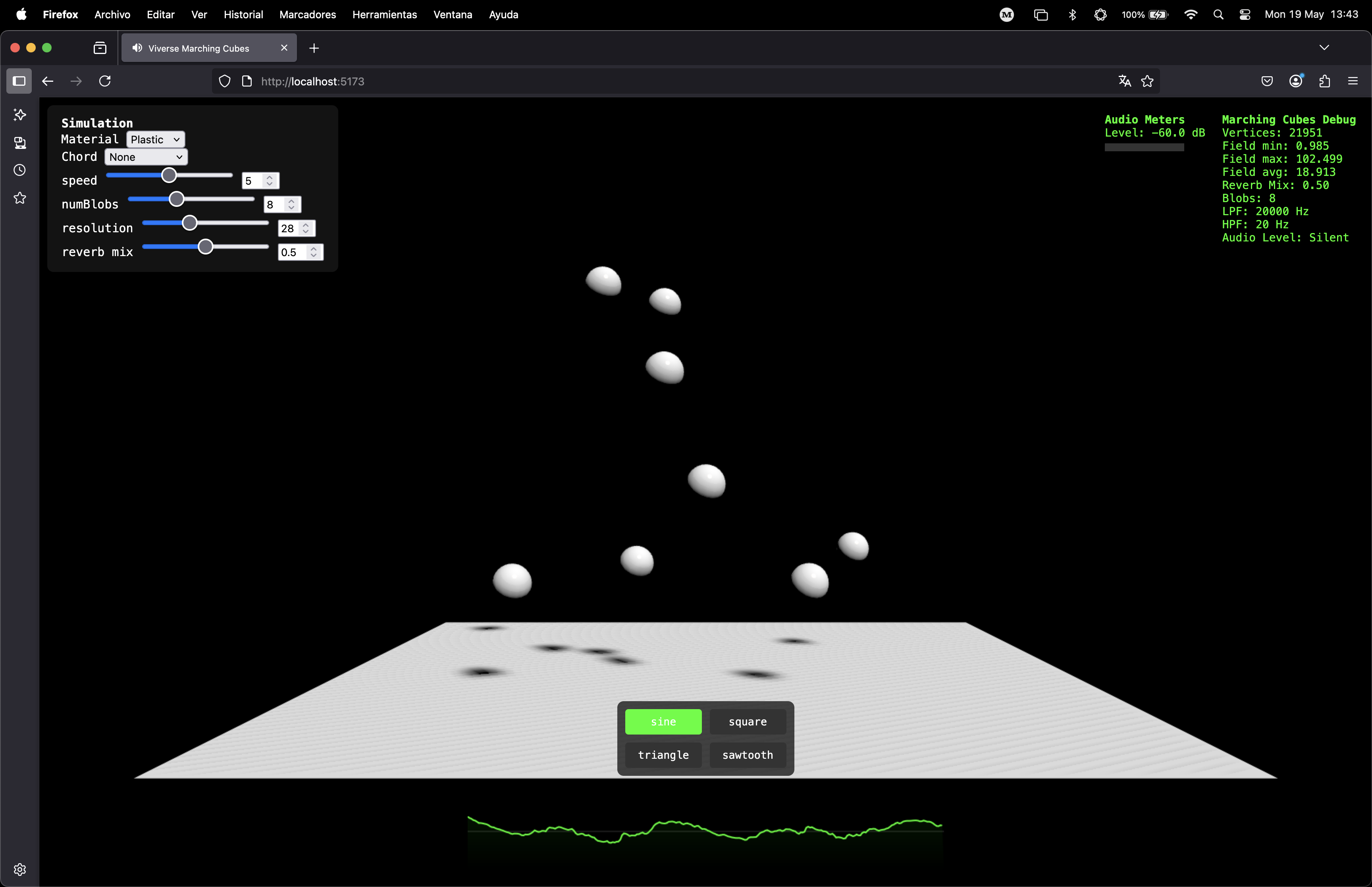Screen dimensions: 1372x887
Task: Open the AI chatbot sidebar panel
Action: [x=19, y=115]
